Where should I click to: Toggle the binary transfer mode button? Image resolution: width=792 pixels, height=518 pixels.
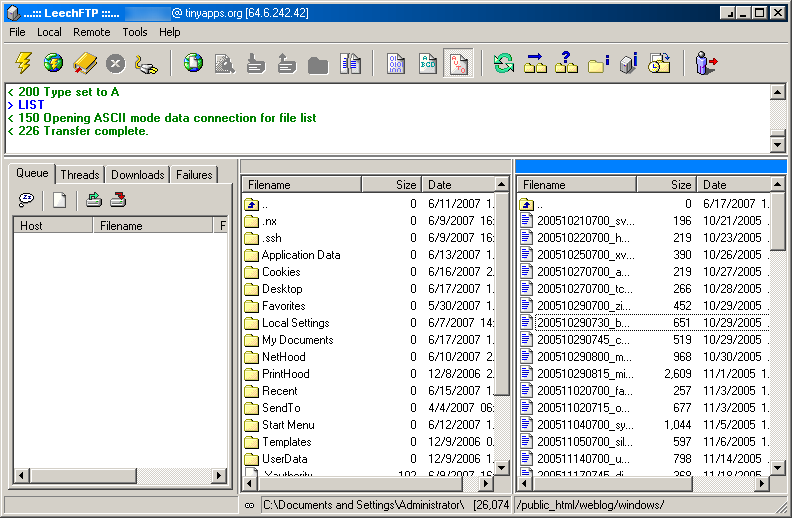[x=396, y=64]
